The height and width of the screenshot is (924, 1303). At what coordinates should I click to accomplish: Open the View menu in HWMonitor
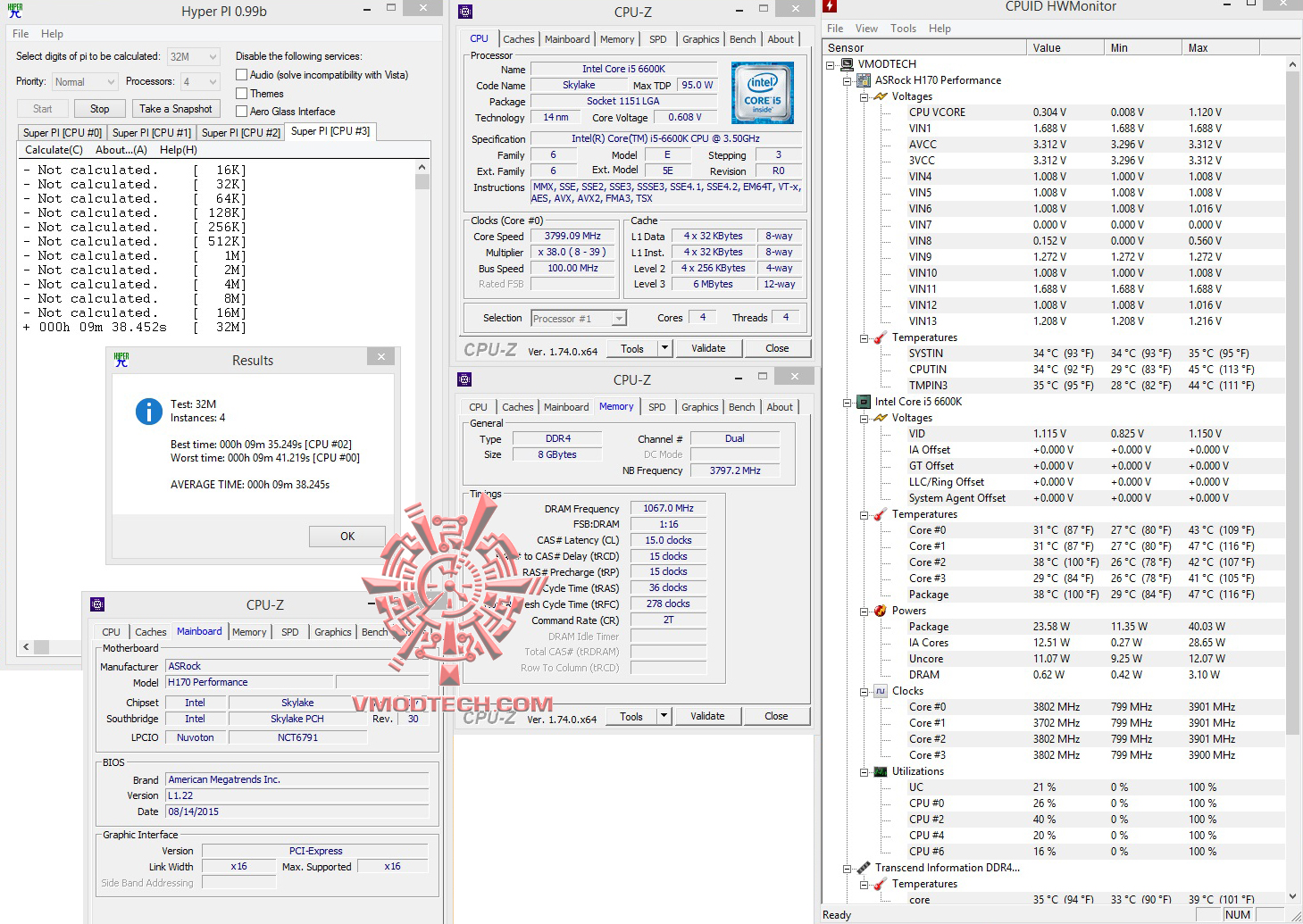point(866,29)
